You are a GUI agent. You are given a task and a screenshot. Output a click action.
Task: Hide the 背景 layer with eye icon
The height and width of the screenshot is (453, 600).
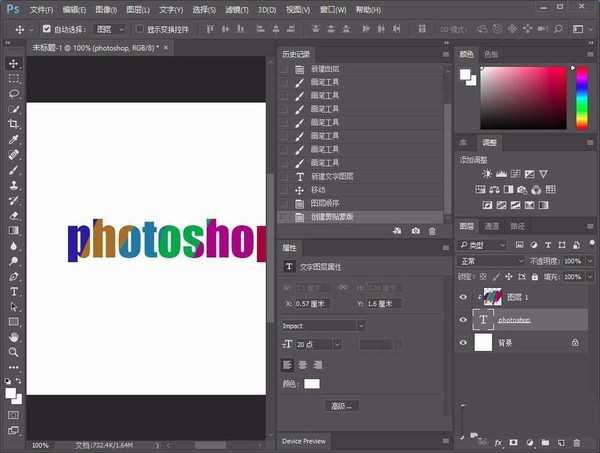(x=463, y=342)
